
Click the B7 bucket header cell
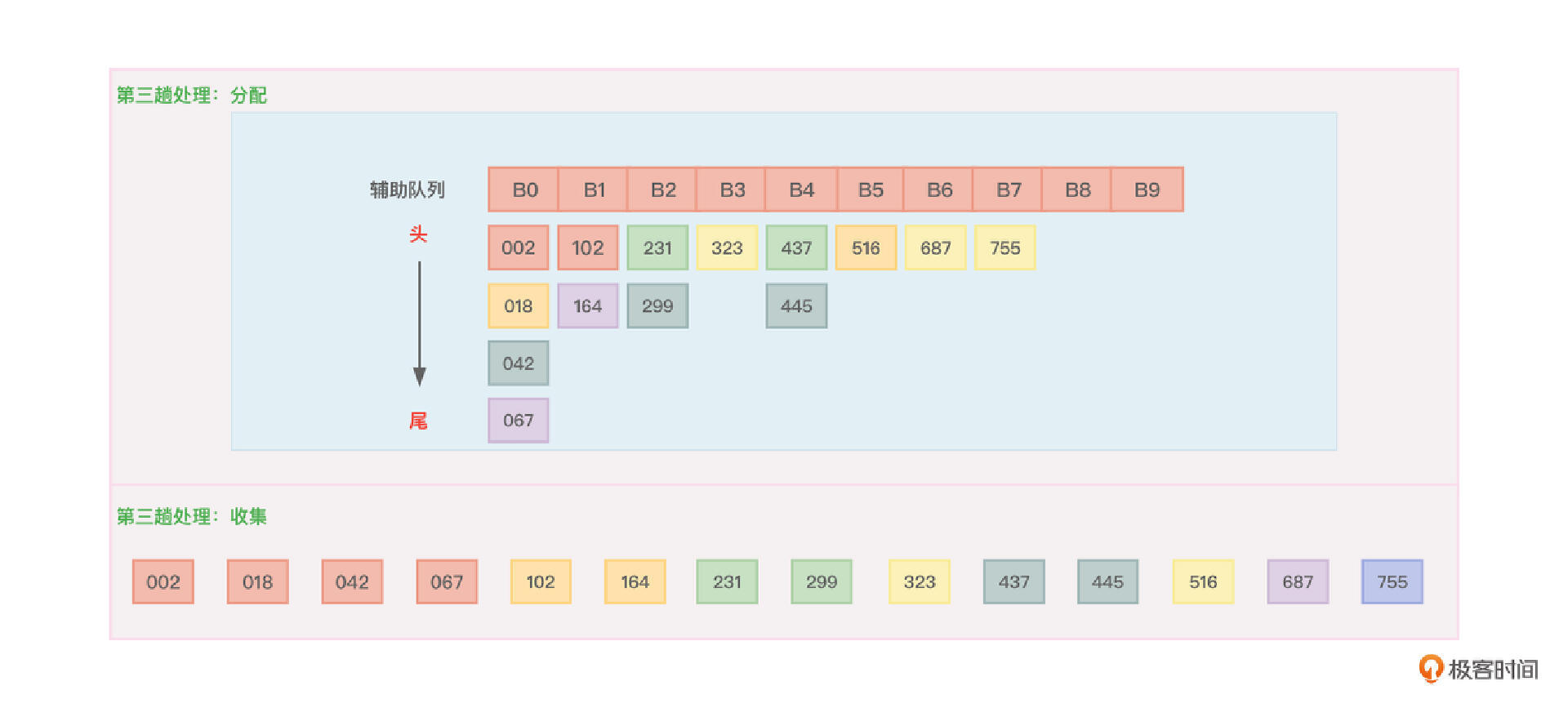(1009, 190)
